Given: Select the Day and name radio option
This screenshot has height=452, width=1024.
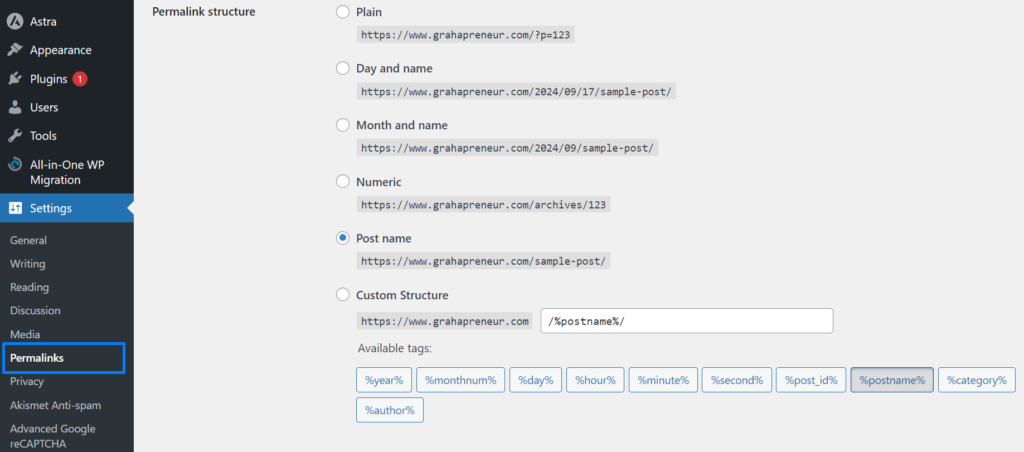Looking at the screenshot, I should [343, 68].
